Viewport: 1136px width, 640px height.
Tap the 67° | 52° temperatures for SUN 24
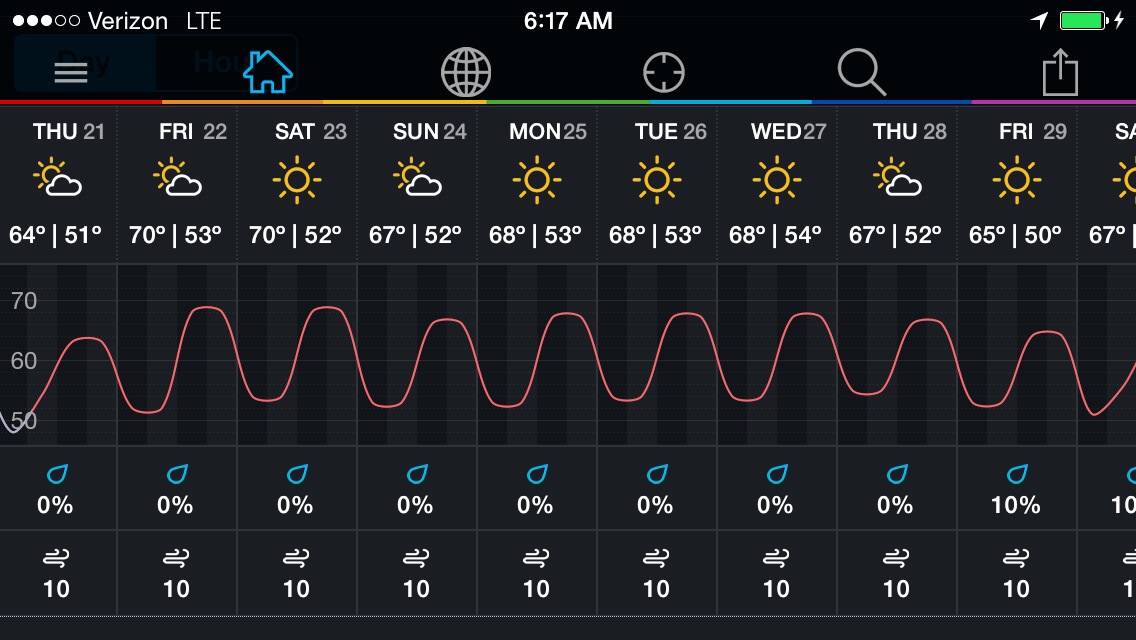(x=415, y=235)
